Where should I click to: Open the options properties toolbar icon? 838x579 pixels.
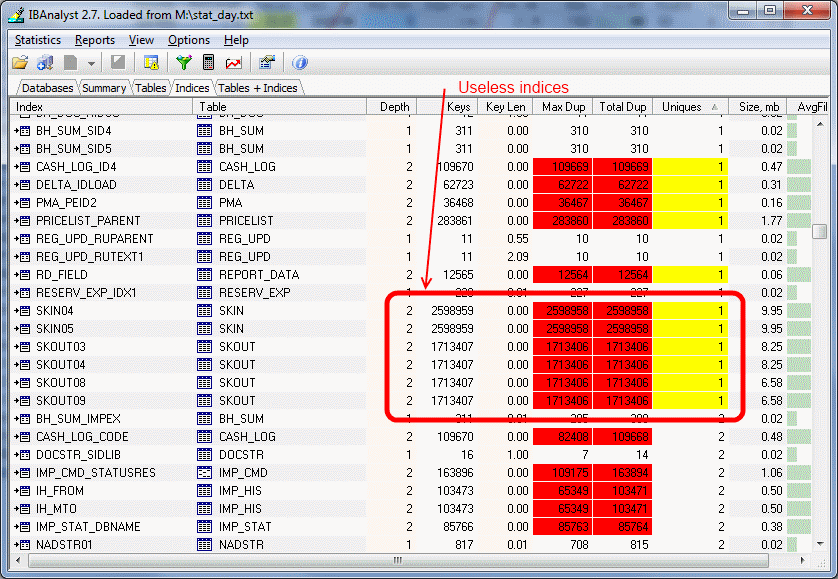[267, 63]
